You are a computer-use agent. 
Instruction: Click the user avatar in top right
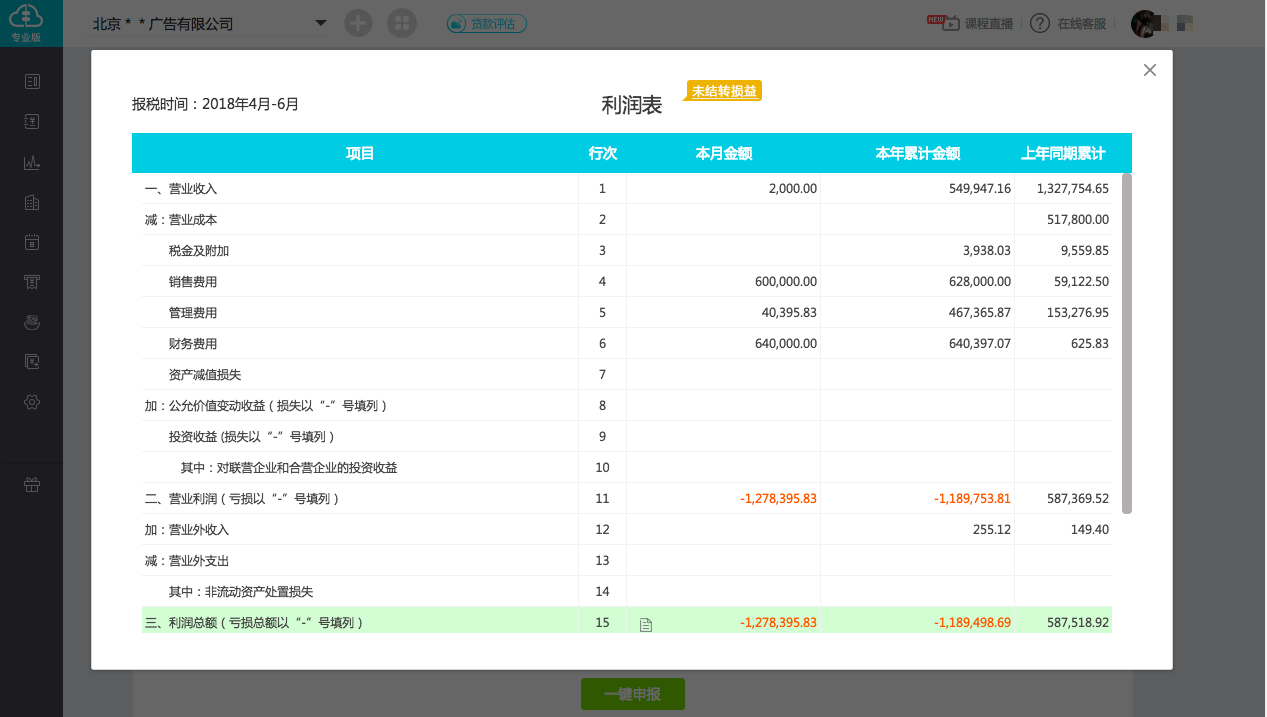coord(1144,23)
